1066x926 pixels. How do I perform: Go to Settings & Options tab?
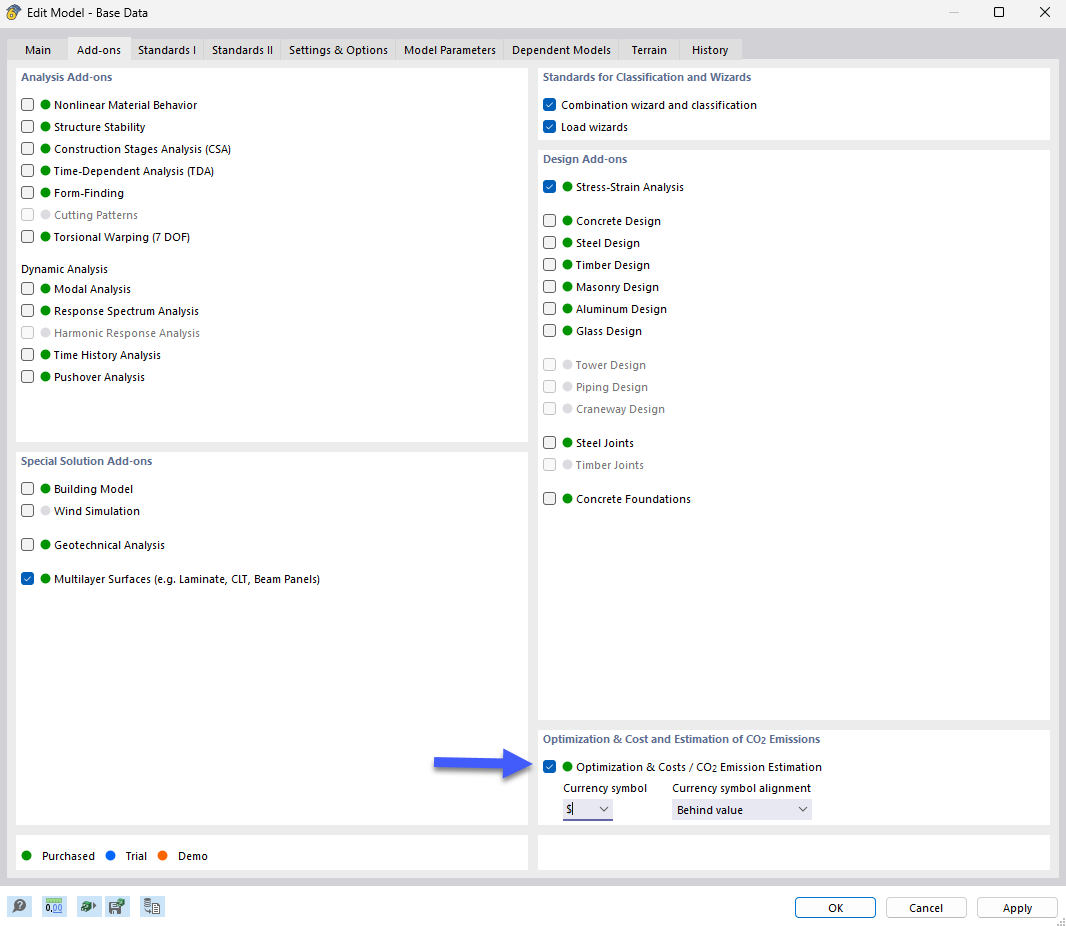[x=338, y=50]
